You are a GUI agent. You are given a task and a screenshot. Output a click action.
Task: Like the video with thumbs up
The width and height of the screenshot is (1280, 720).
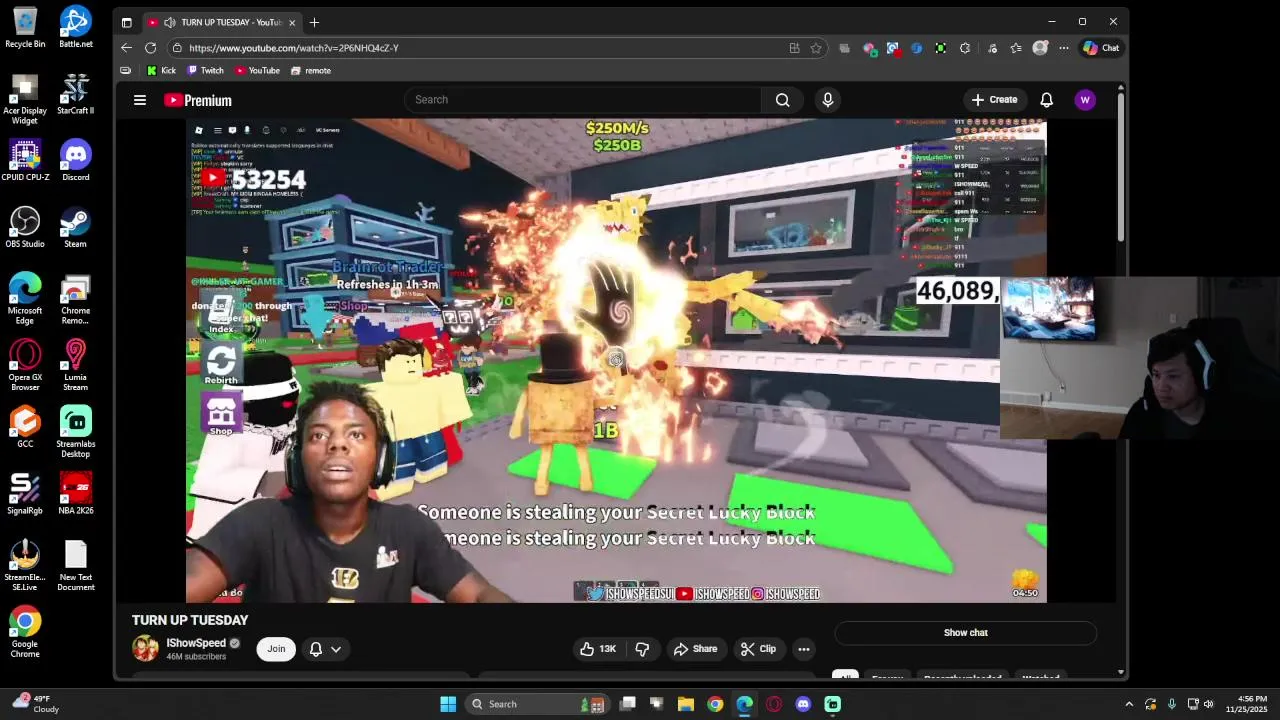[598, 649]
